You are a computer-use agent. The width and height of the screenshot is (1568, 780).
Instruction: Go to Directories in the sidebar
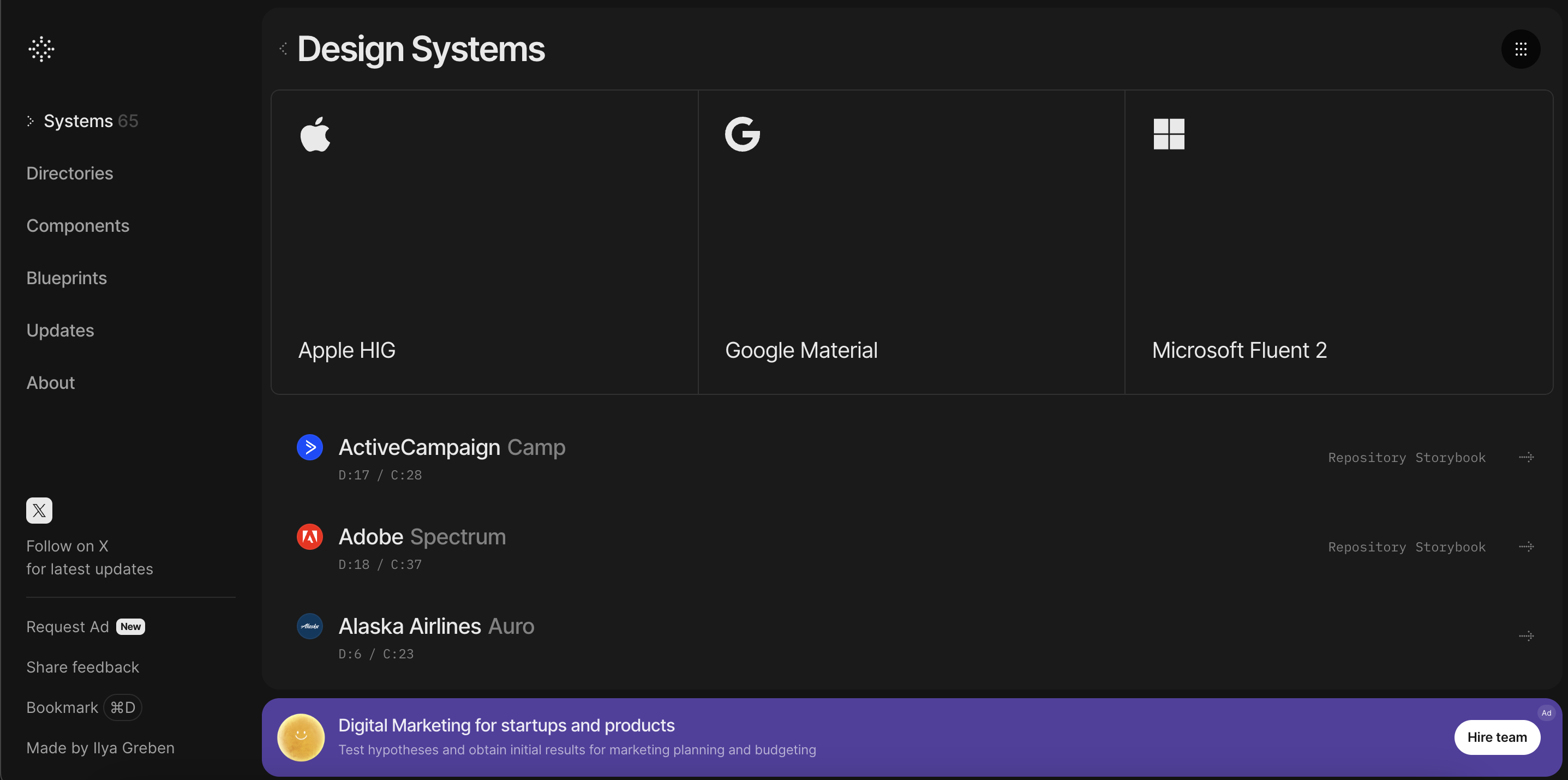[69, 173]
